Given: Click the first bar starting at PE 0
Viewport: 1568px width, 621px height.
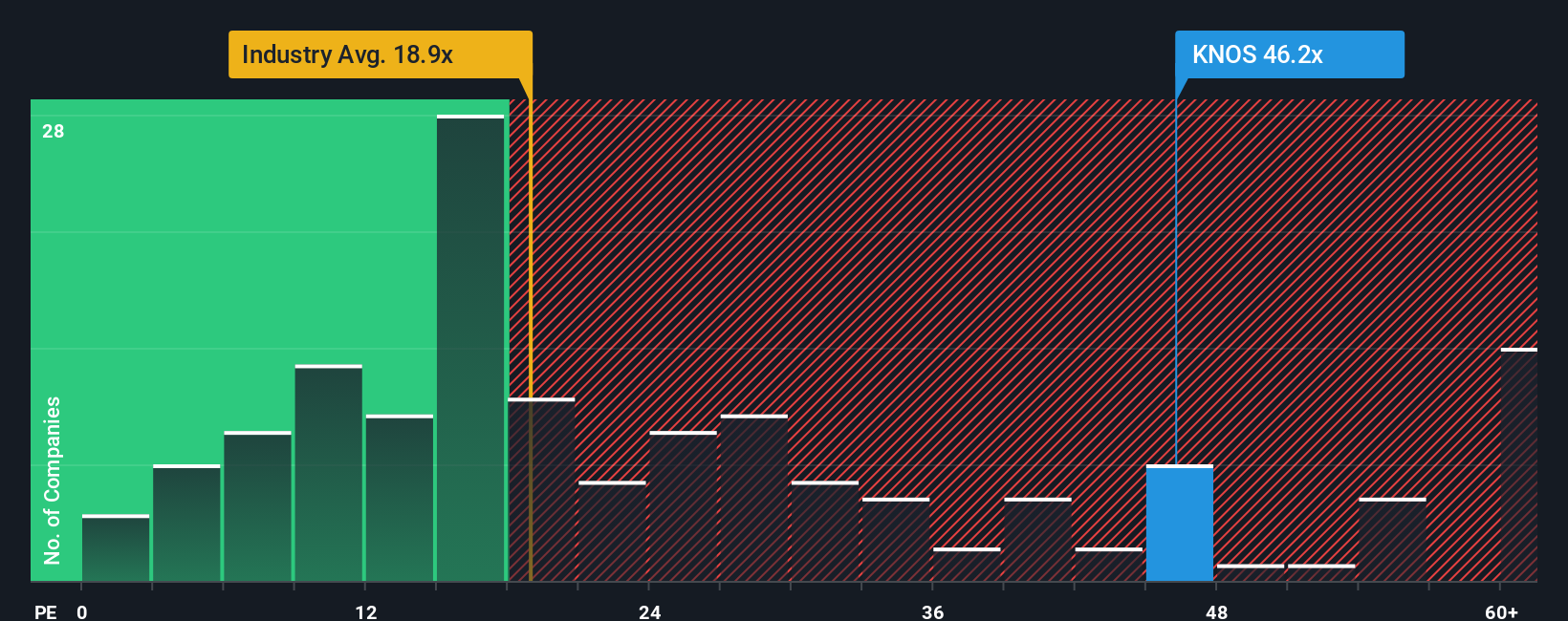Looking at the screenshot, I should pos(116,548).
